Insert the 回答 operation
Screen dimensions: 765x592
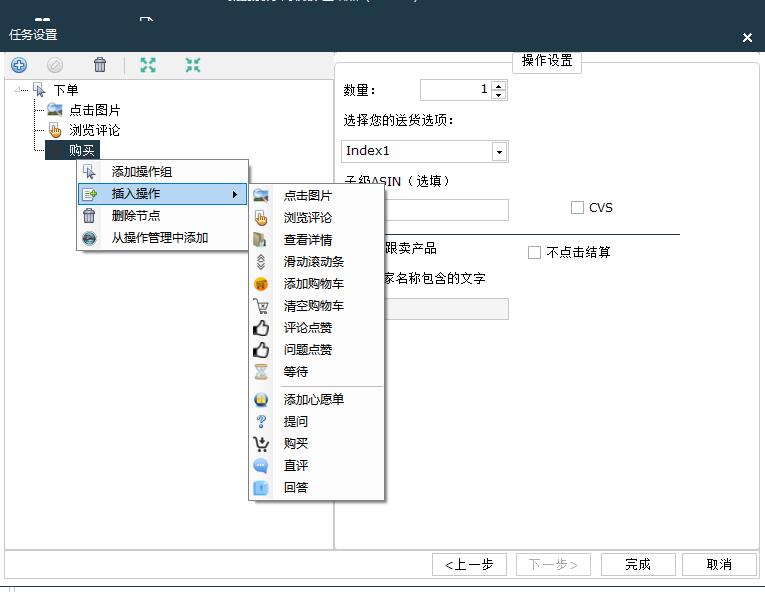317,488
